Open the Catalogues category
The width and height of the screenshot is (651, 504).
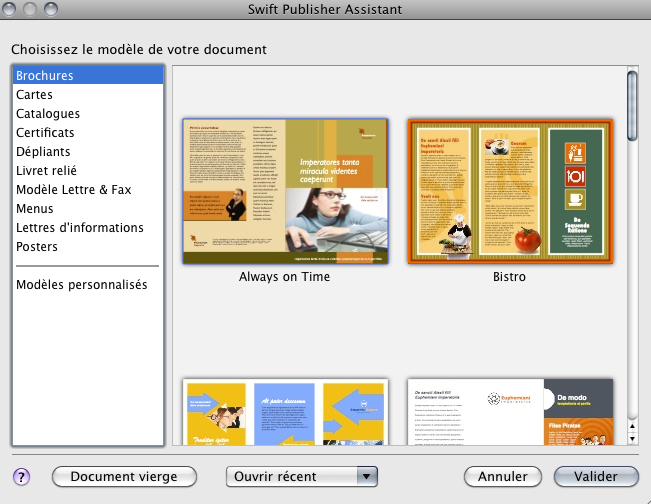tap(48, 114)
